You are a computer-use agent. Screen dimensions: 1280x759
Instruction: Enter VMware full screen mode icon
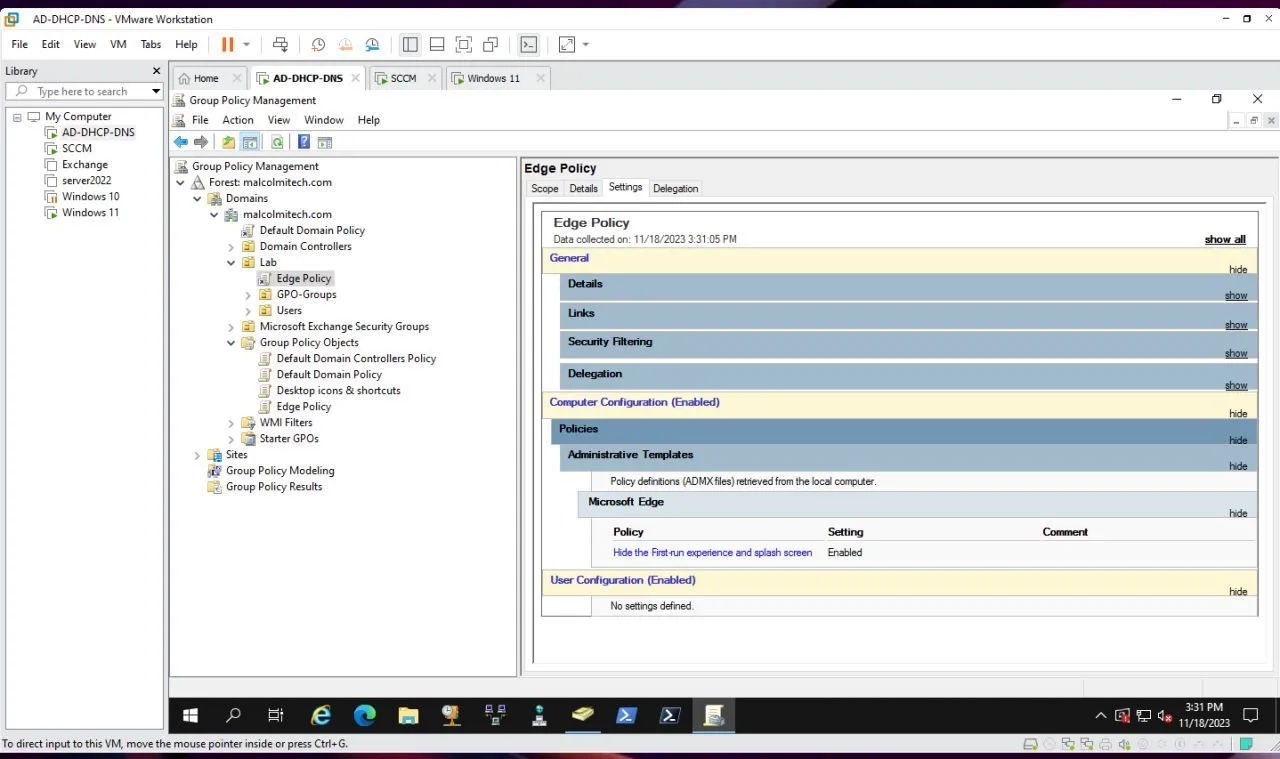coord(463,45)
